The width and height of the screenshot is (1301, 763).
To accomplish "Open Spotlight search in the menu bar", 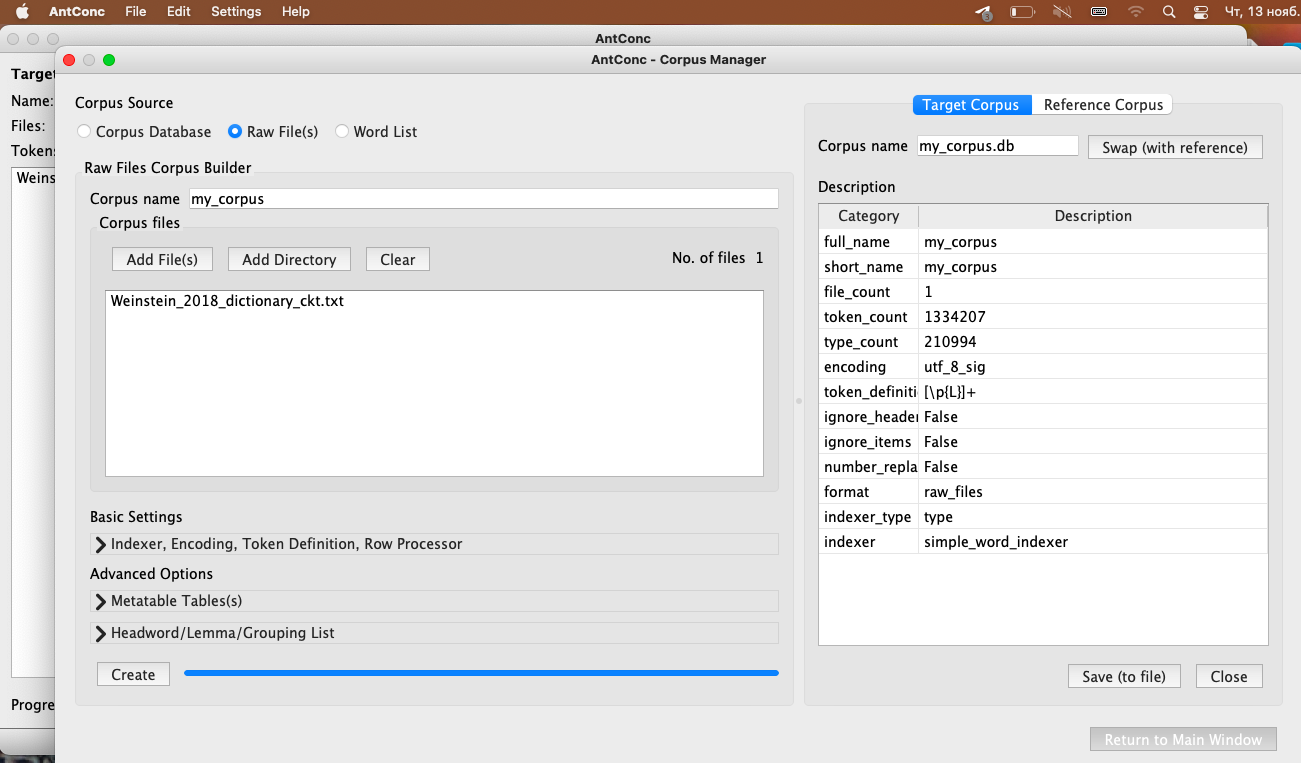I will pos(1169,12).
